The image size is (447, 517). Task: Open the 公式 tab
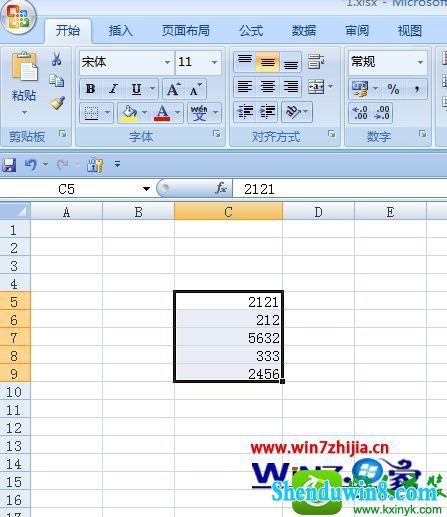tap(251, 31)
